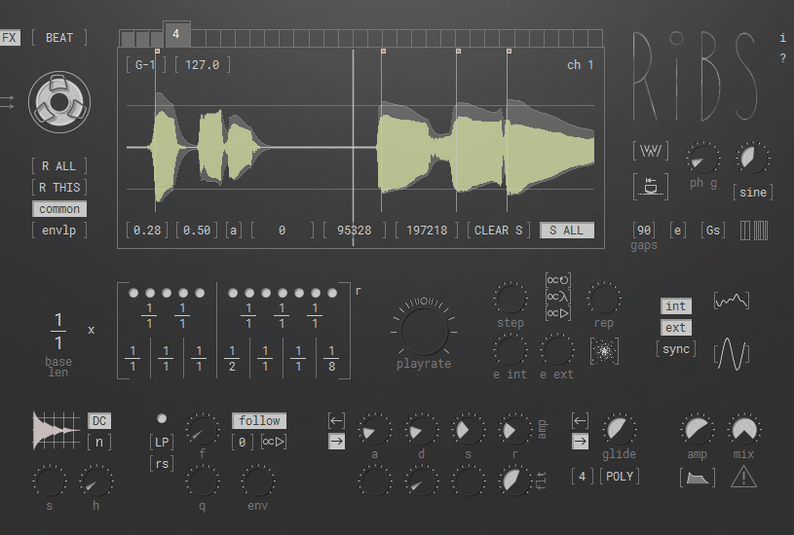Click the R ALL button
Image resolution: width=794 pixels, height=535 pixels.
(59, 166)
